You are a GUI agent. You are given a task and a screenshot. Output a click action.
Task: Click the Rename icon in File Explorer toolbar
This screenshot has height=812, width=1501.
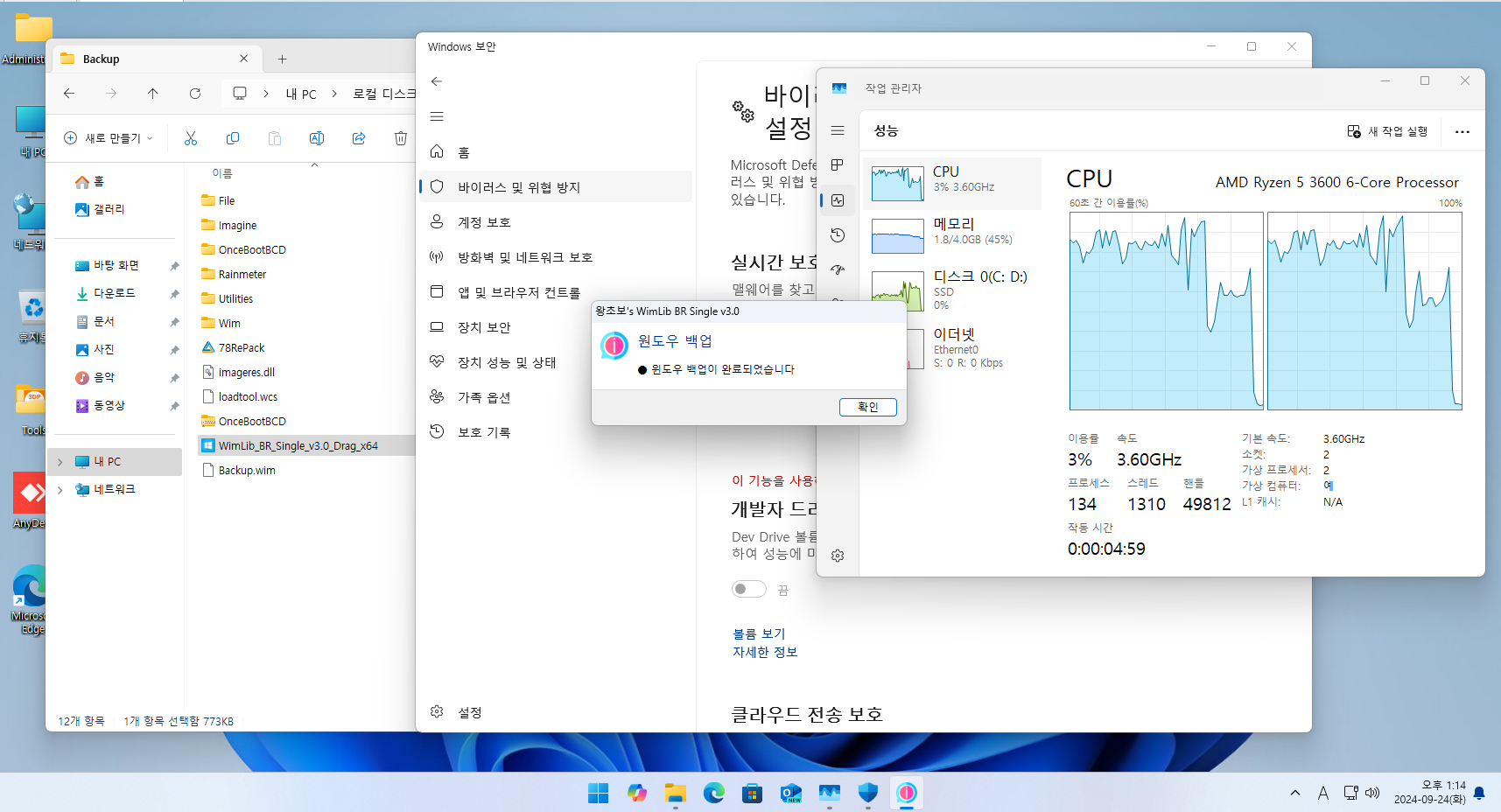(317, 138)
